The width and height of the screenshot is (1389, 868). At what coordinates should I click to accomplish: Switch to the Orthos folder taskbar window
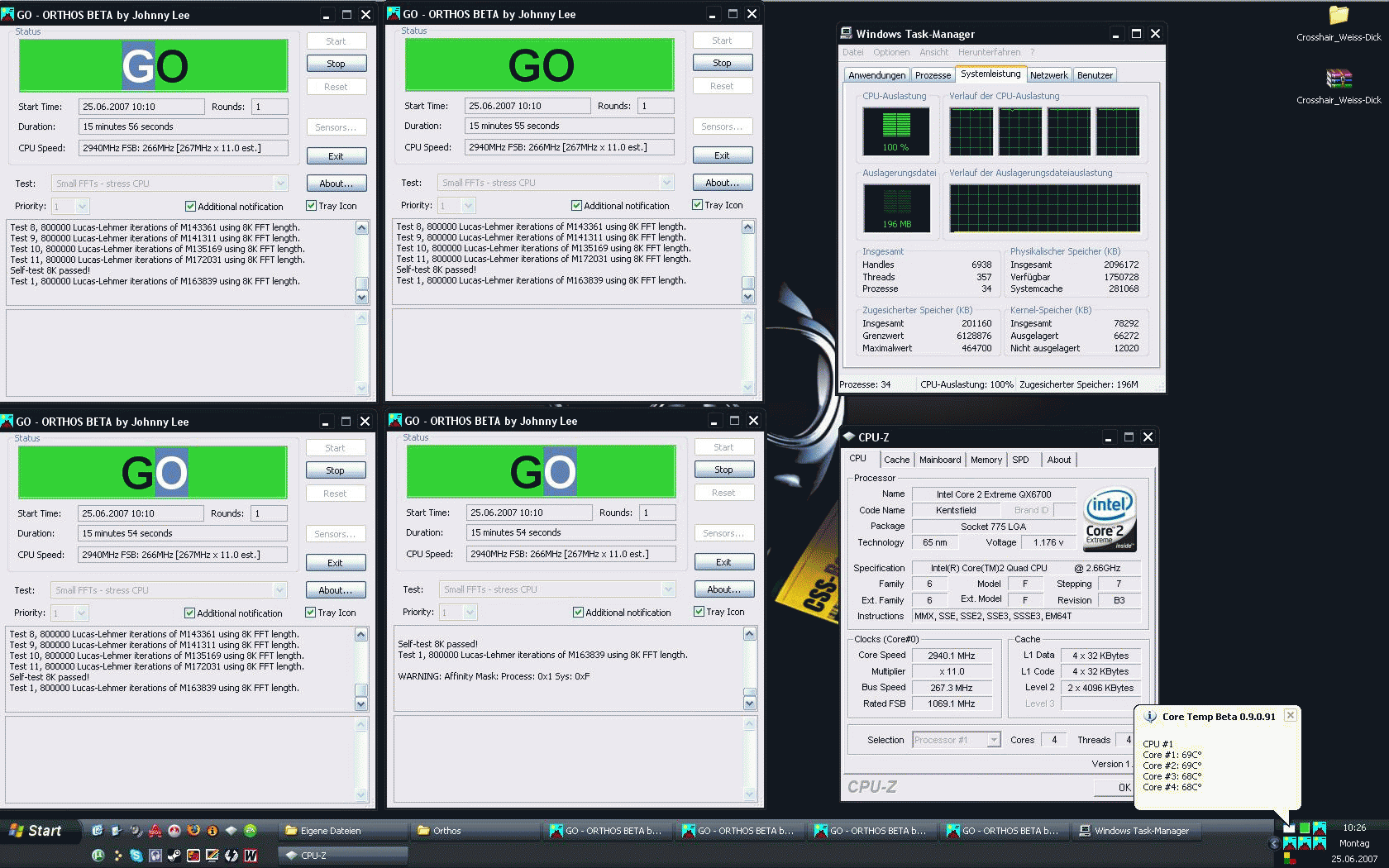pos(475,831)
